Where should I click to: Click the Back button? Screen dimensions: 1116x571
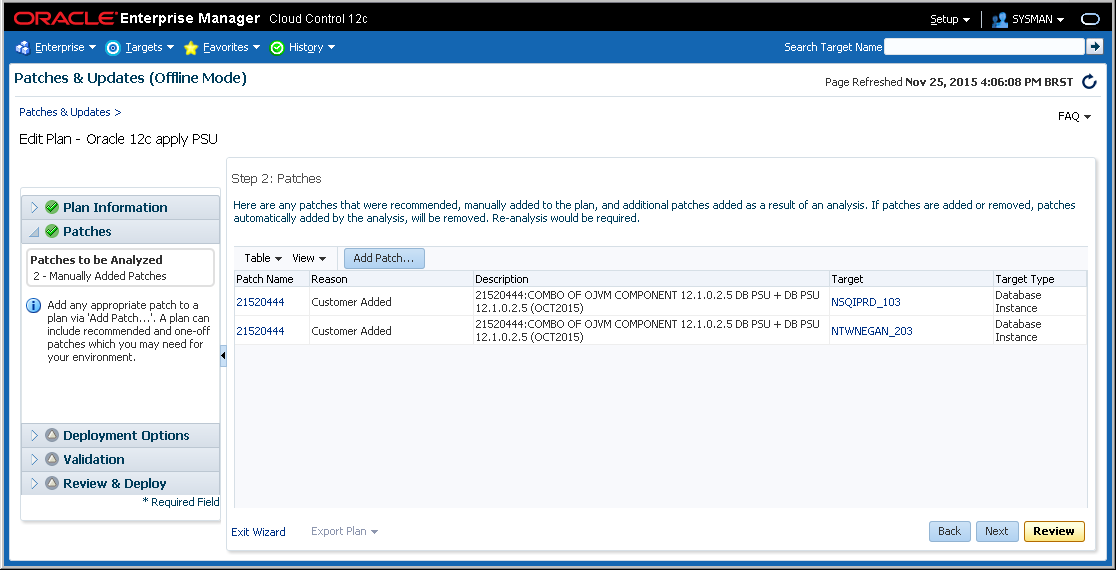pyautogui.click(x=949, y=531)
